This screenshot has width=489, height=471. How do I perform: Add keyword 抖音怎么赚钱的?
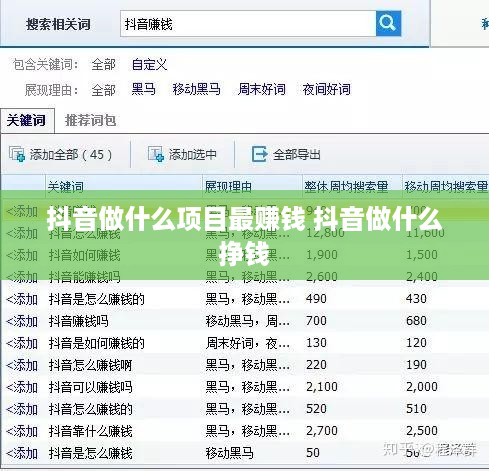coord(22,409)
